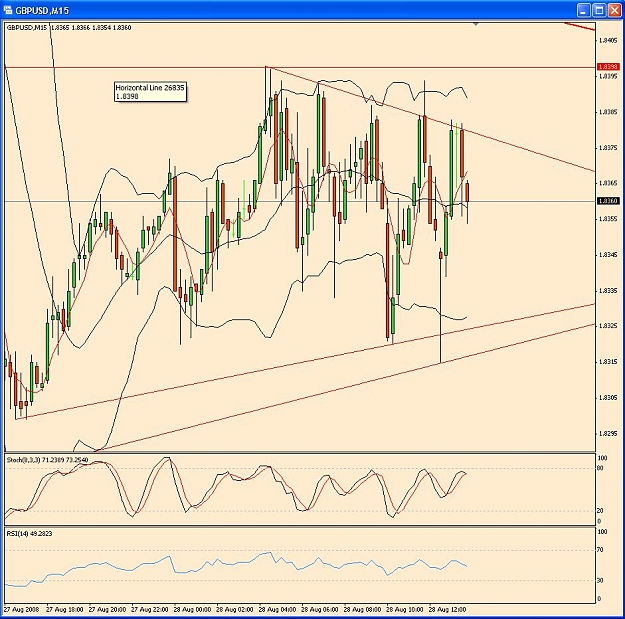Click the 28 Aug 12:00 time label
Viewport: 625px width, 619px height.
[x=447, y=609]
